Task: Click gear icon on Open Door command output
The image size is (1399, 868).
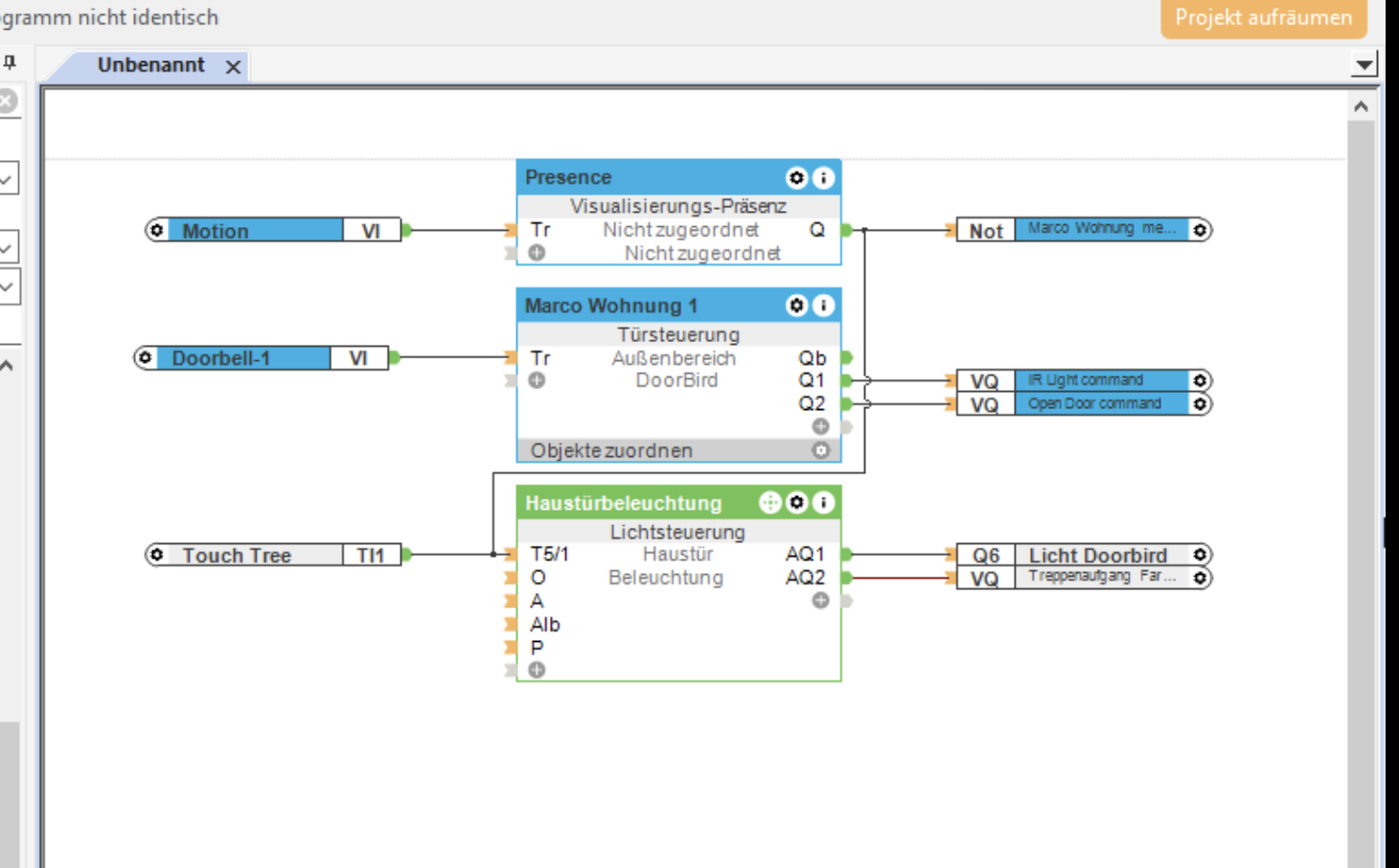Action: pyautogui.click(x=1200, y=403)
